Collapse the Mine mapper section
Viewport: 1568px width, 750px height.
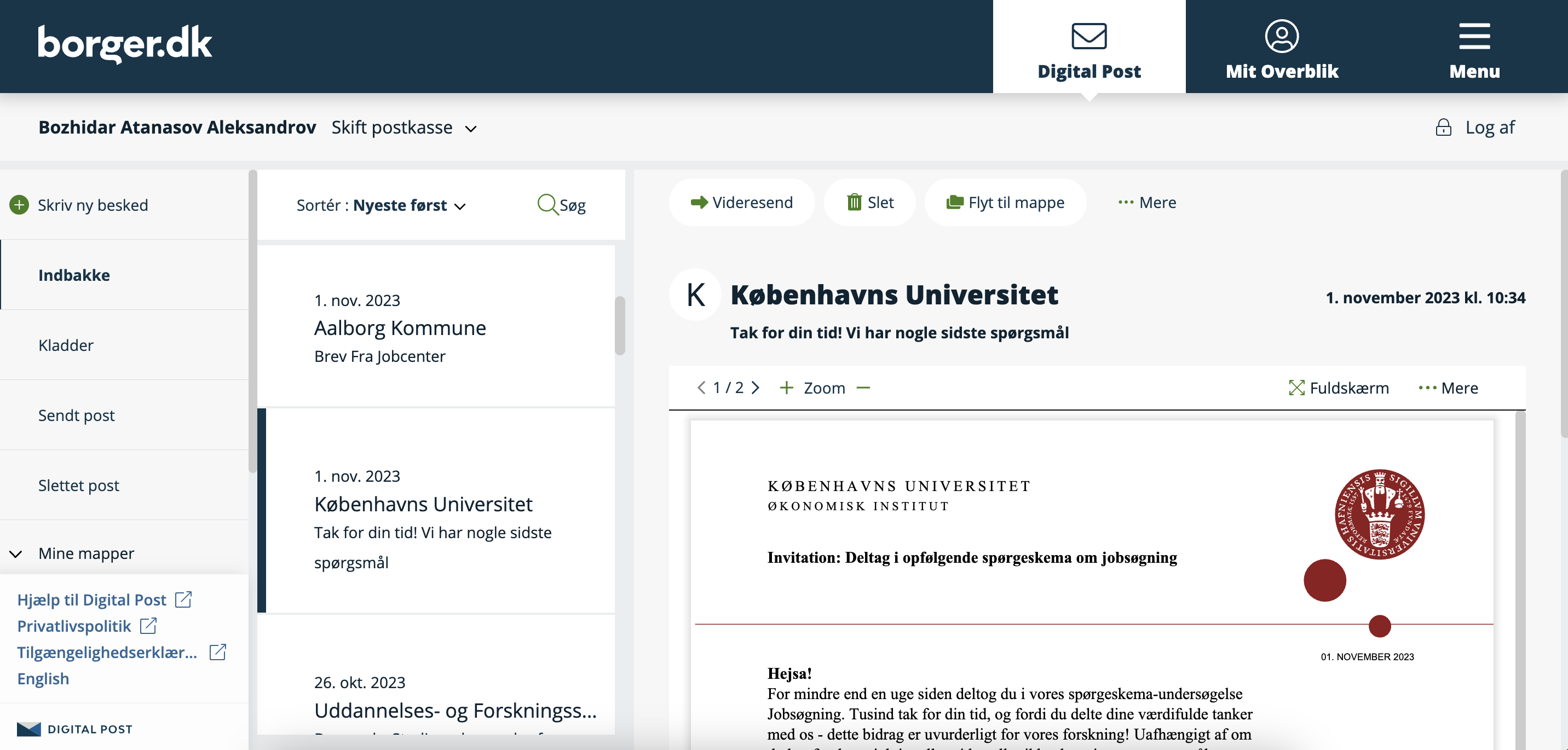[16, 554]
